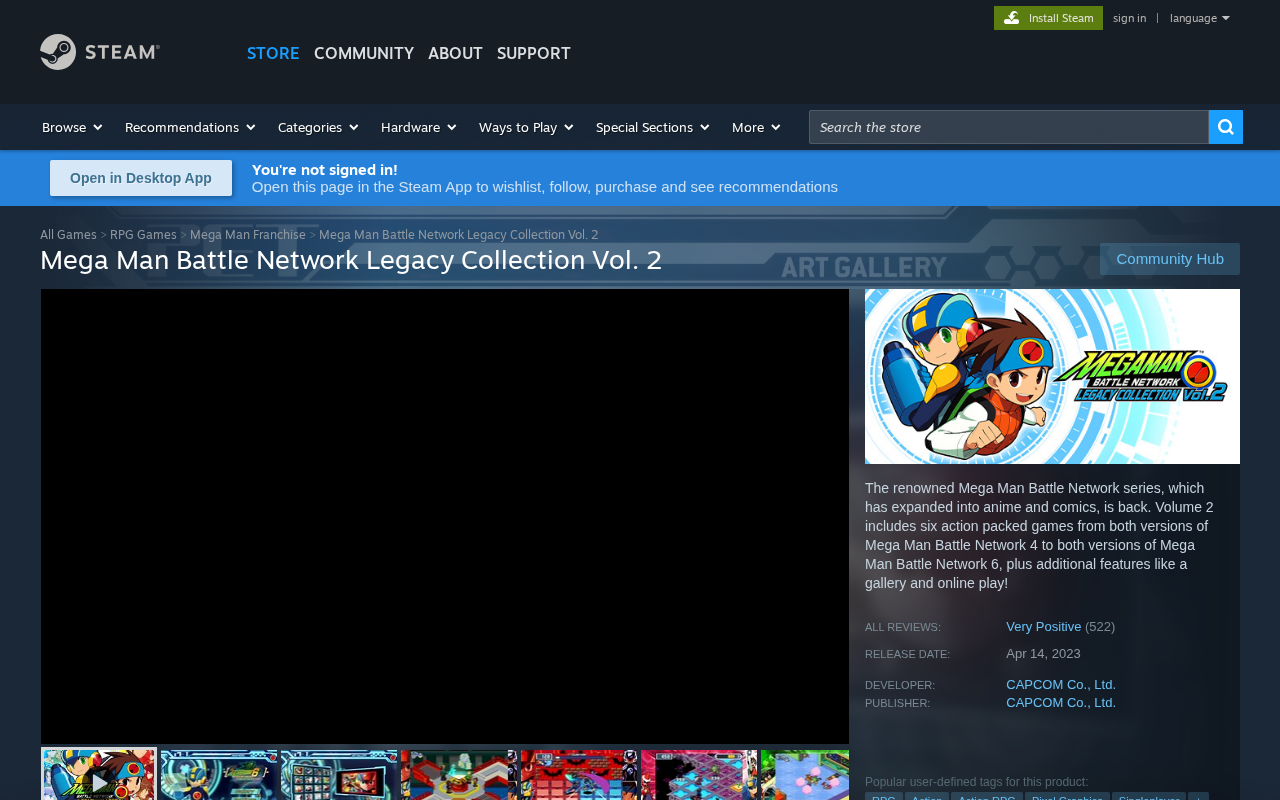Click the magnifier search button
The image size is (1280, 800).
tap(1226, 127)
